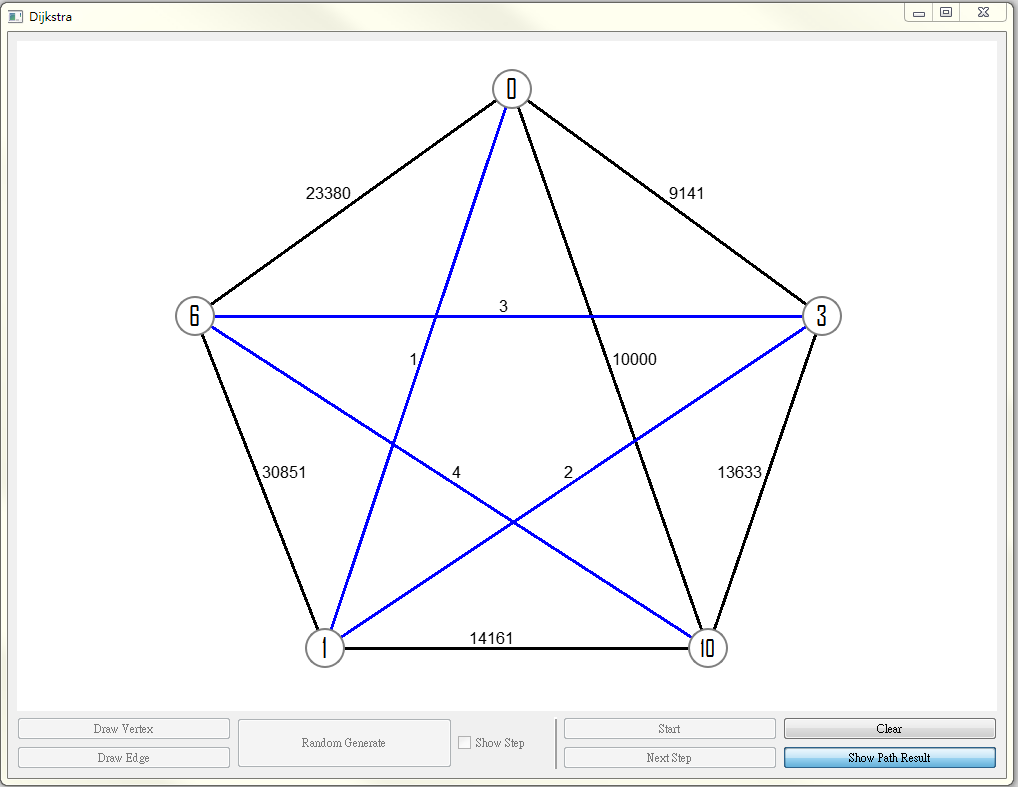Viewport: 1018px width, 787px height.
Task: Click edge weight label 30851
Action: (x=284, y=473)
